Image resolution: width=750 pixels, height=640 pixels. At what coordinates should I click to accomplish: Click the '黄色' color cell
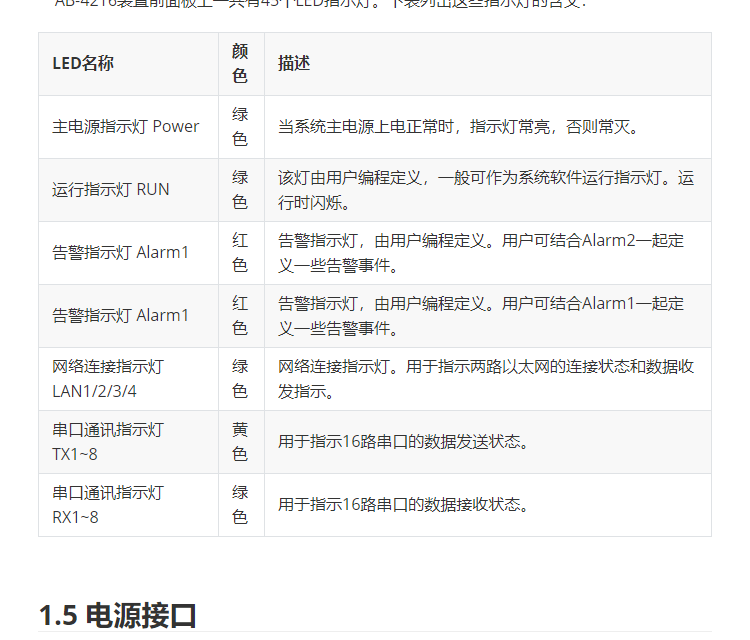point(241,442)
